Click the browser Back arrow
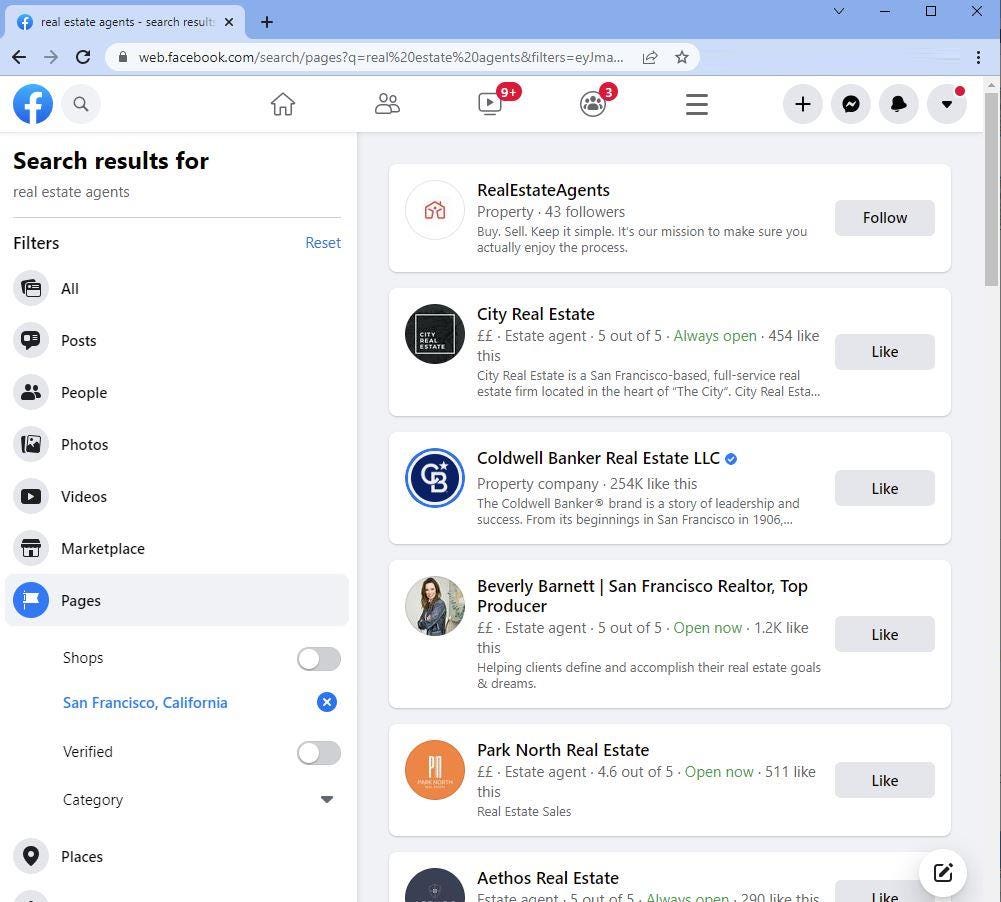Screen dimensions: 1001x902 point(19,57)
